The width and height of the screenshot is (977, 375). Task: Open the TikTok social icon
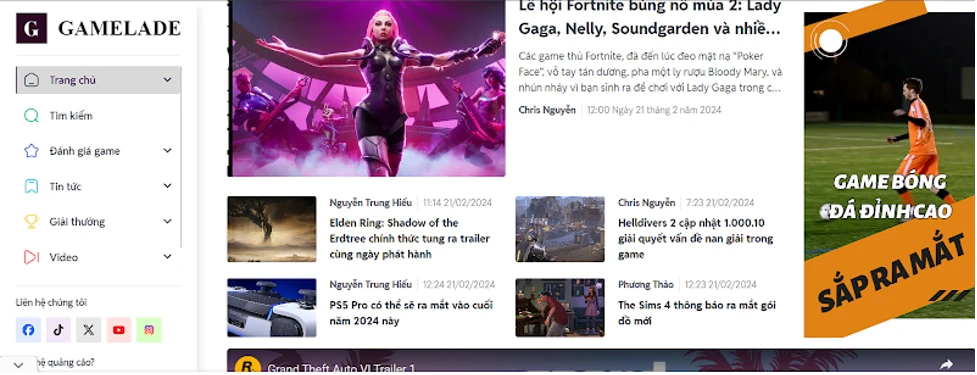59,330
